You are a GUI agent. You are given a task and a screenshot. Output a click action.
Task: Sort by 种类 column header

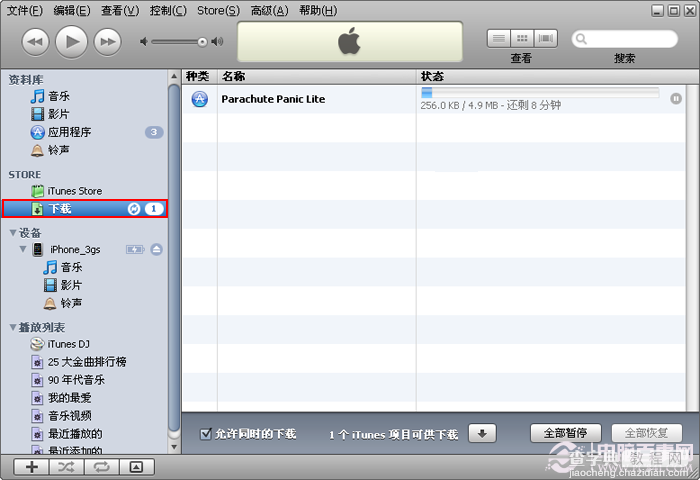(x=199, y=76)
